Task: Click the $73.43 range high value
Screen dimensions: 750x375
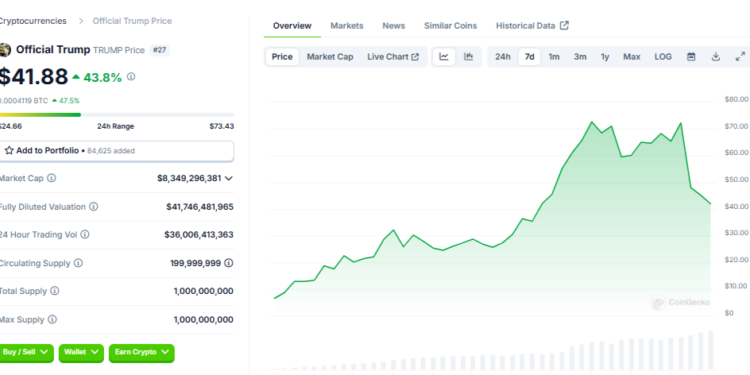Action: (x=221, y=126)
